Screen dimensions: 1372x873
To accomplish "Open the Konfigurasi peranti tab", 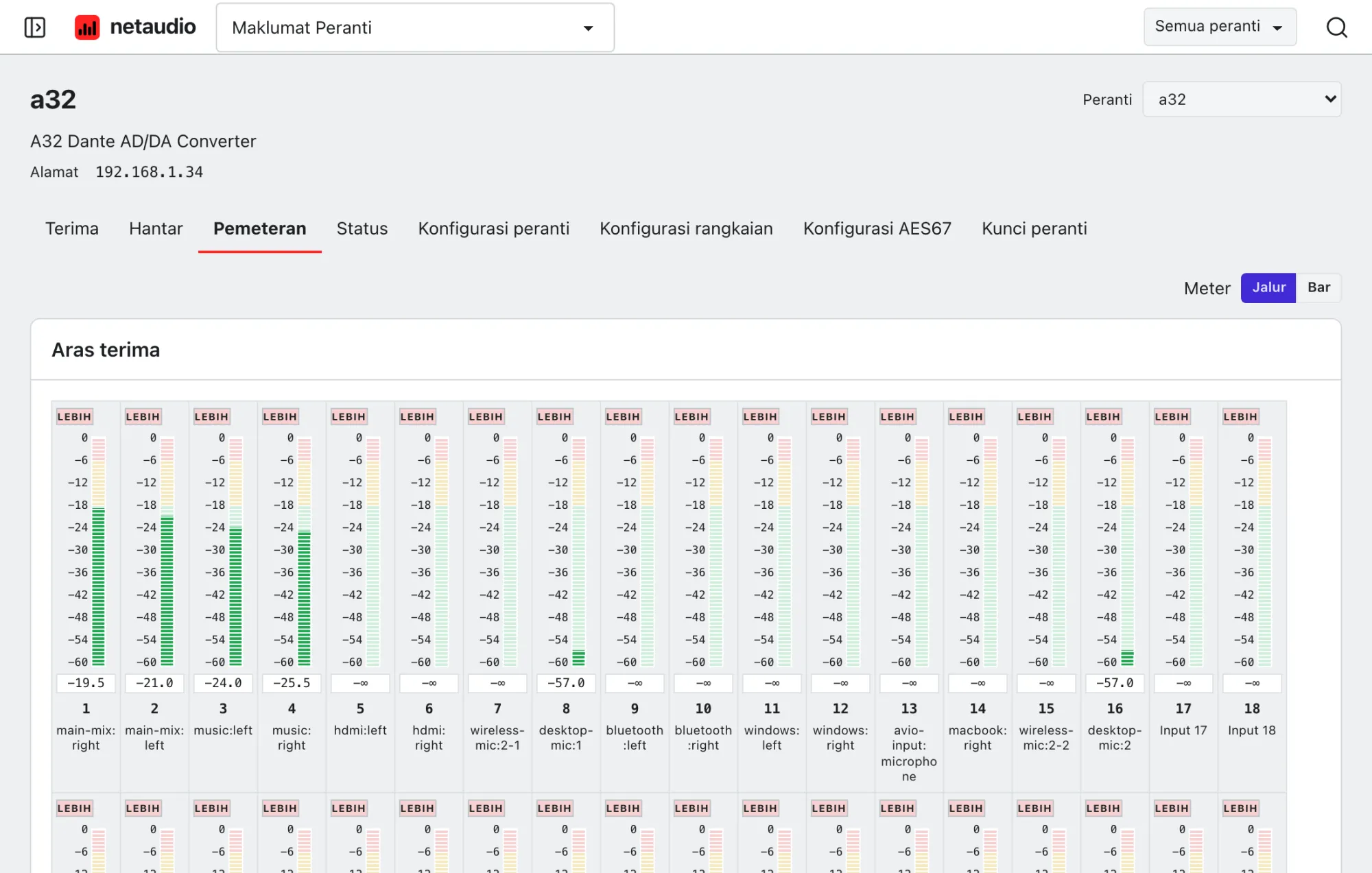I will pyautogui.click(x=494, y=228).
